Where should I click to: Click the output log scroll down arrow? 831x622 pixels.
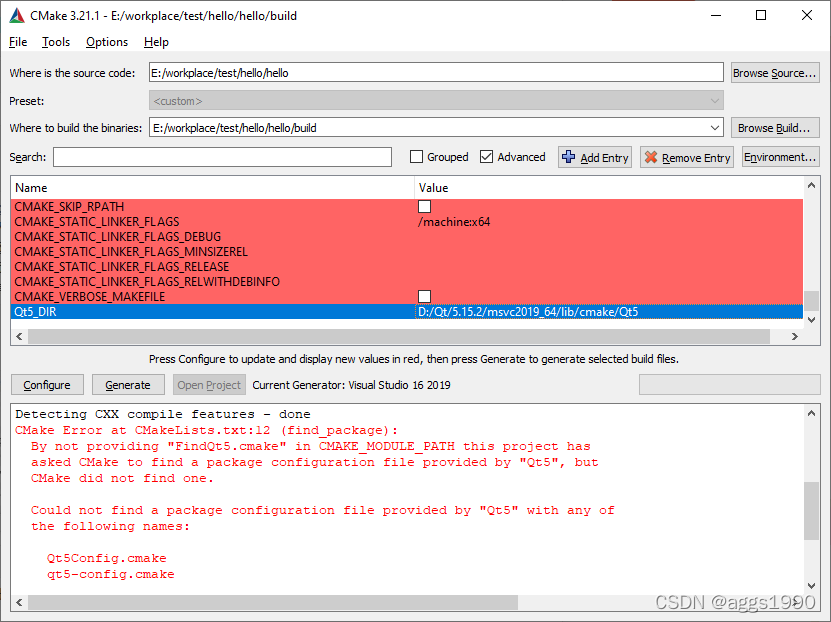[x=811, y=585]
